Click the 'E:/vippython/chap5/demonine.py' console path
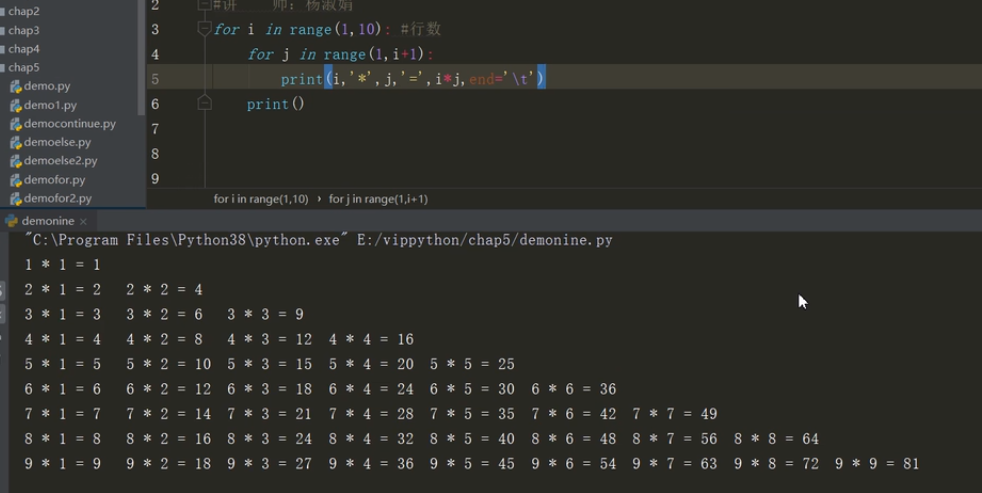The height and width of the screenshot is (493, 982). (485, 240)
